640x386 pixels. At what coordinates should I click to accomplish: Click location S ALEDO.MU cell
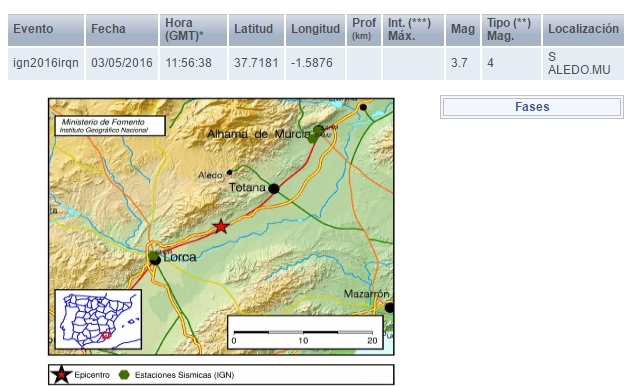pos(583,63)
